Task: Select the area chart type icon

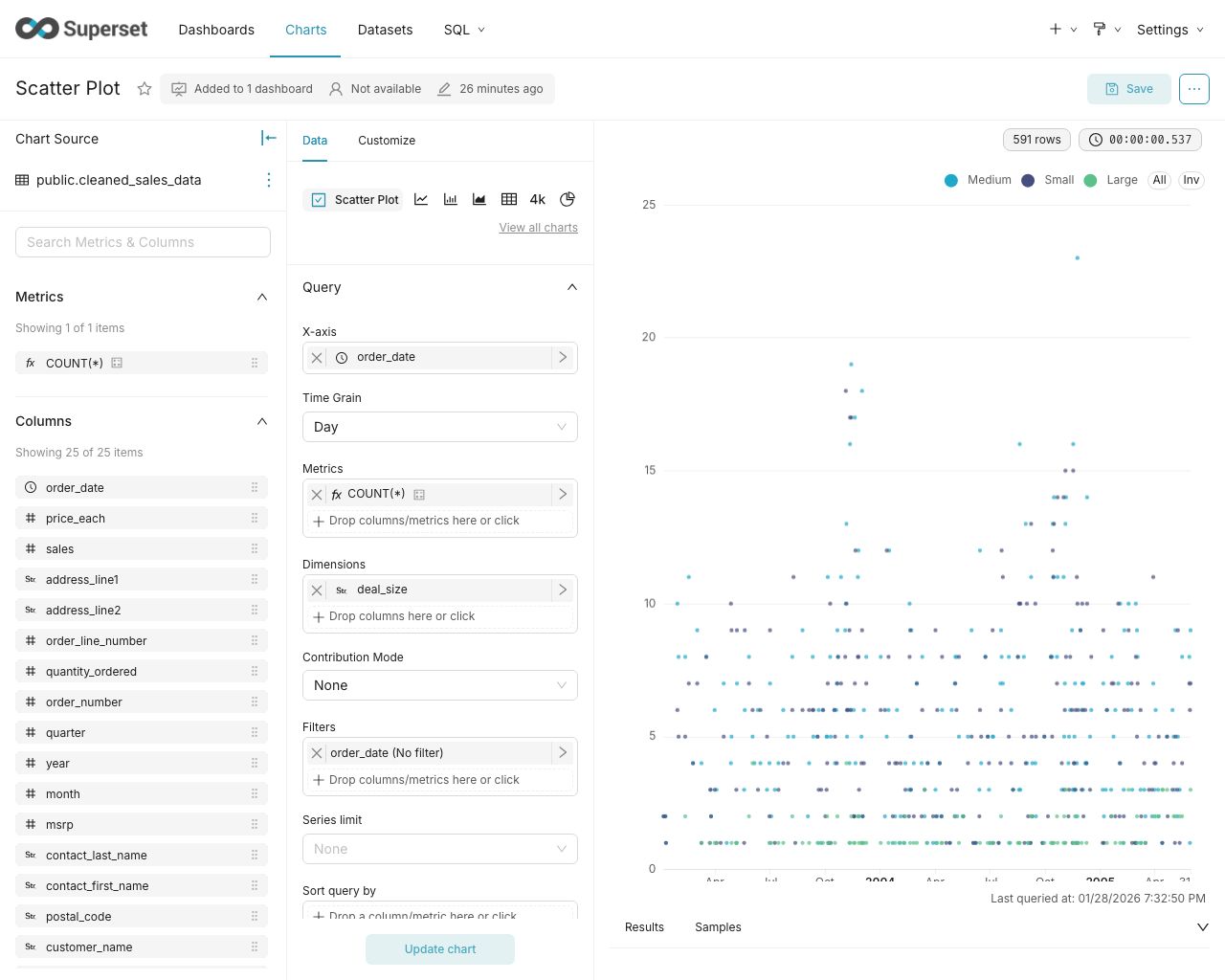Action: (479, 199)
